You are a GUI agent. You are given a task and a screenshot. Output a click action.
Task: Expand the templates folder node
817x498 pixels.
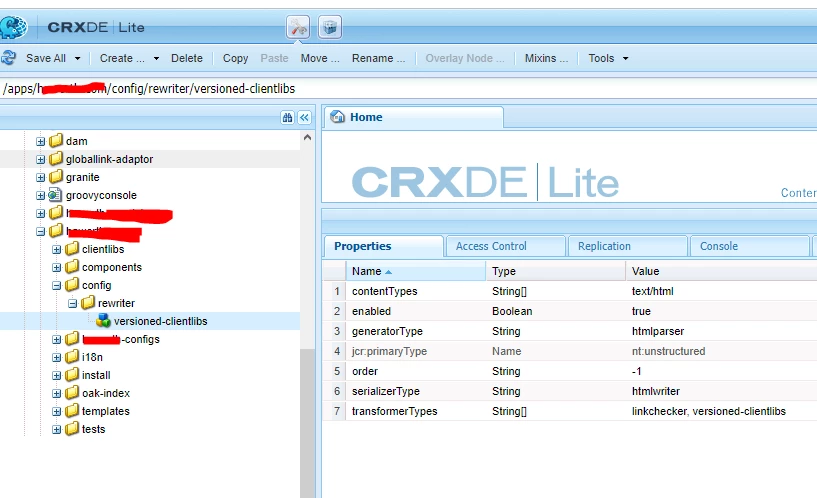pyautogui.click(x=57, y=412)
